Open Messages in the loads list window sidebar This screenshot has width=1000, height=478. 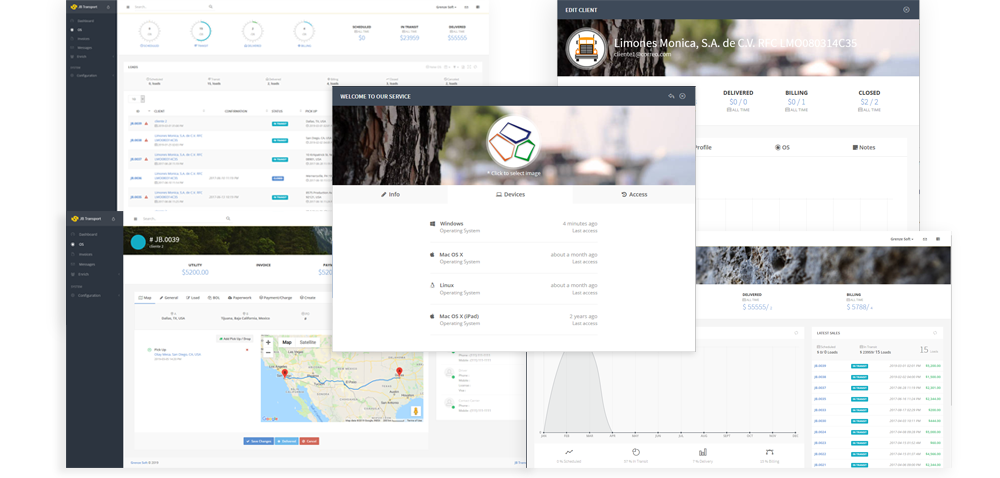84,48
